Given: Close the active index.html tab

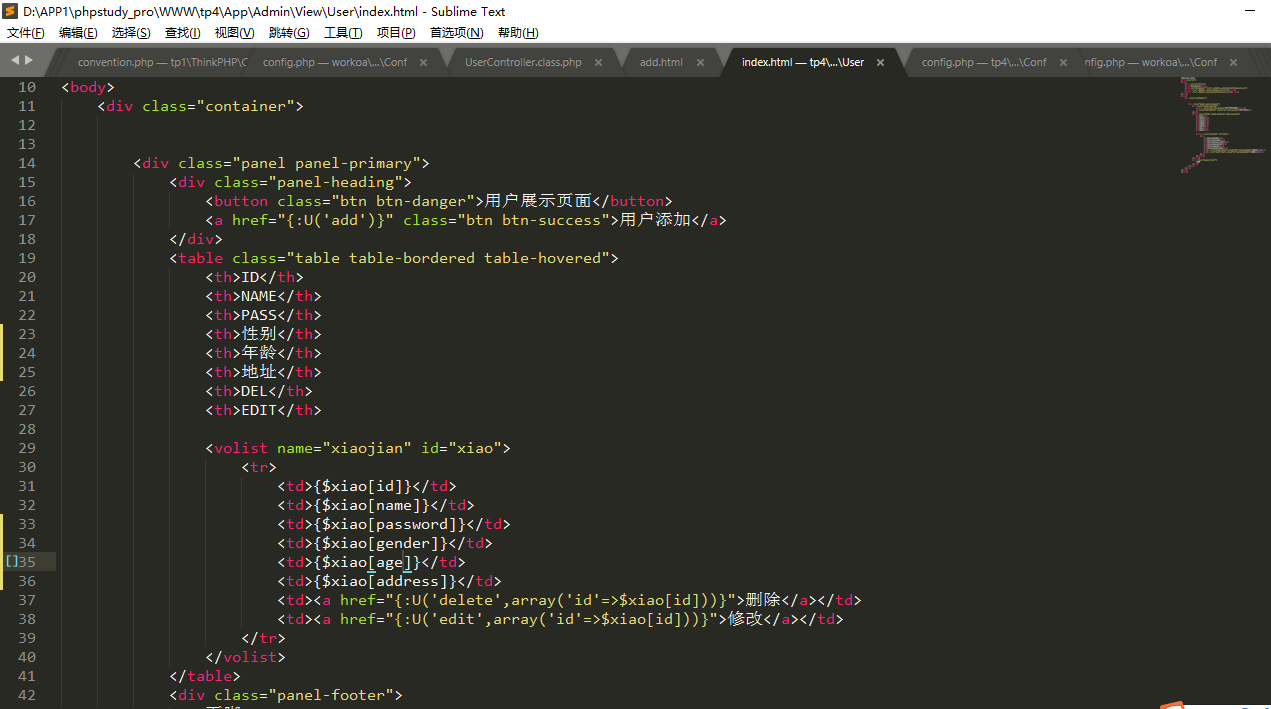Looking at the screenshot, I should 880,62.
